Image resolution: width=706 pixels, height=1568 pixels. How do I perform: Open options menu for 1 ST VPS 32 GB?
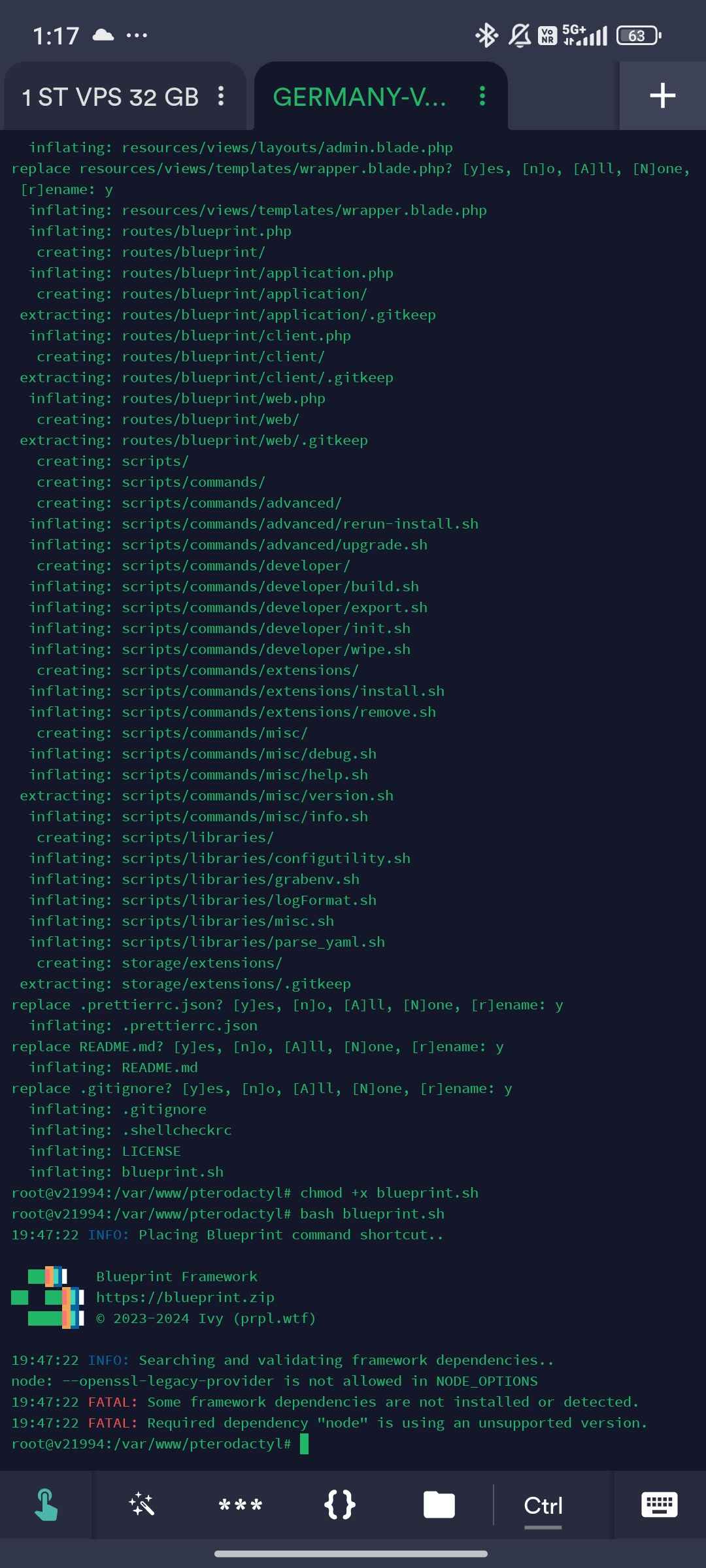[x=222, y=96]
